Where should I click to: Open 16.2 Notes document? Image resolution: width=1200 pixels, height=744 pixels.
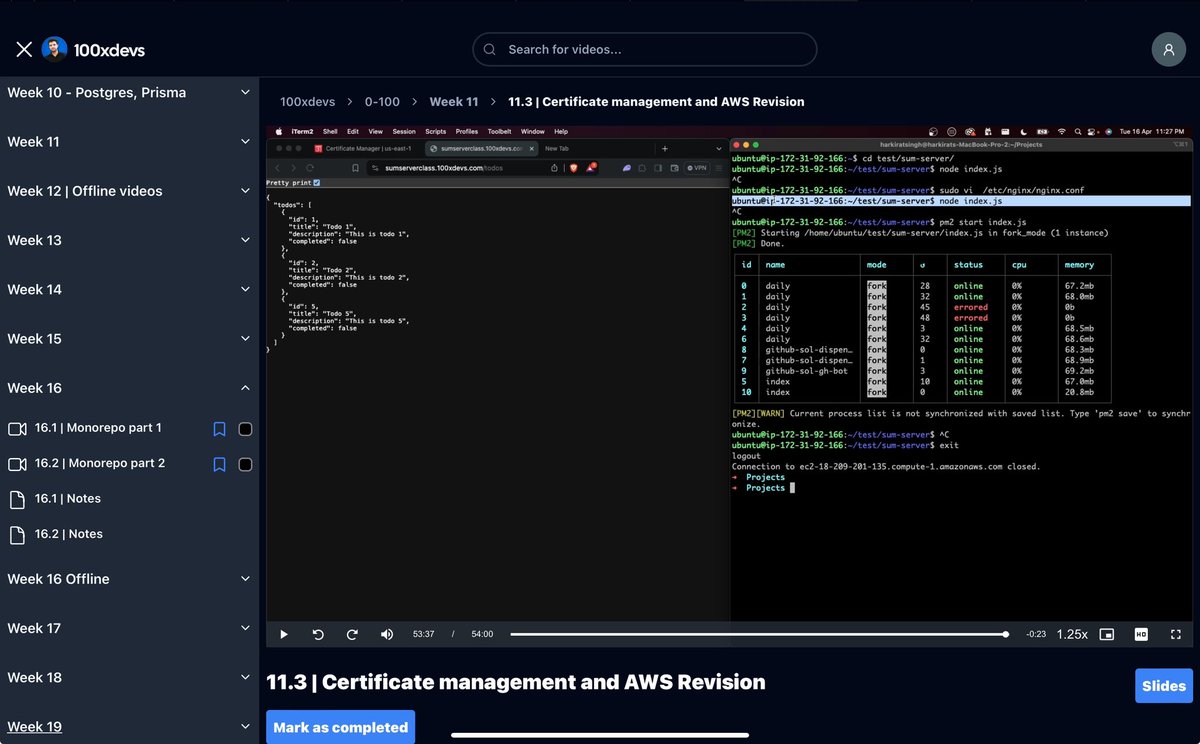[69, 534]
